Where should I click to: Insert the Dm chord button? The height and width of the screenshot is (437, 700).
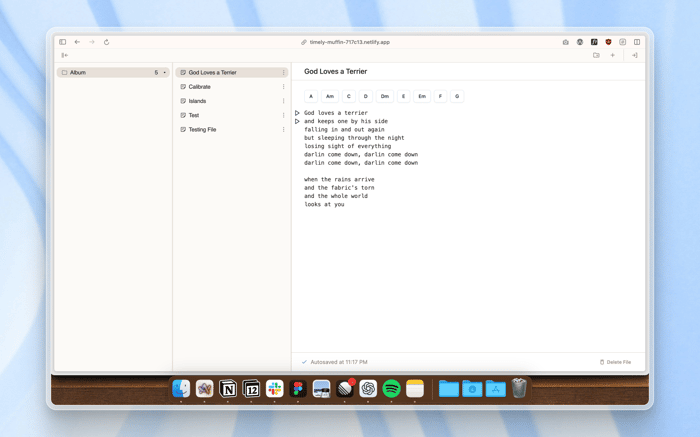click(x=384, y=96)
